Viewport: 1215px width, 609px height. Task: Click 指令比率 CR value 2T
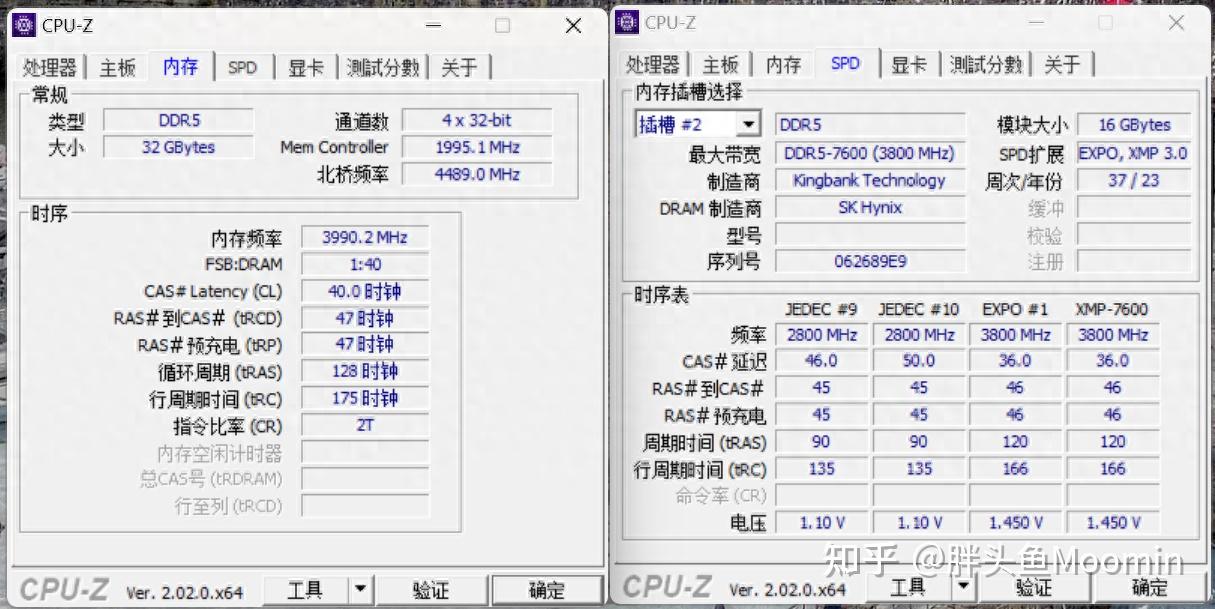tap(365, 425)
